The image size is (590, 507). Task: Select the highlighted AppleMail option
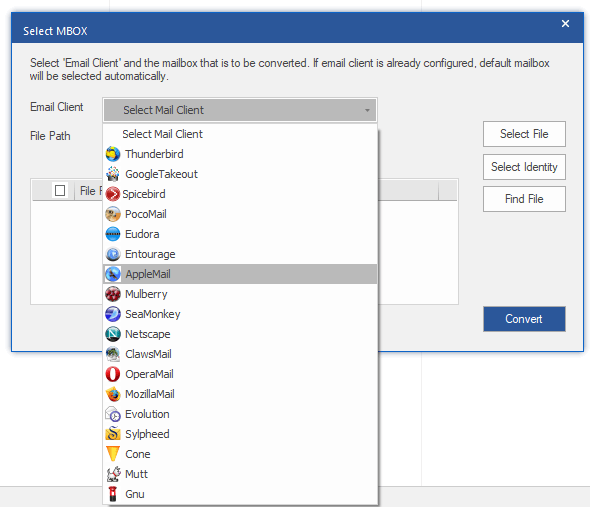[x=240, y=274]
